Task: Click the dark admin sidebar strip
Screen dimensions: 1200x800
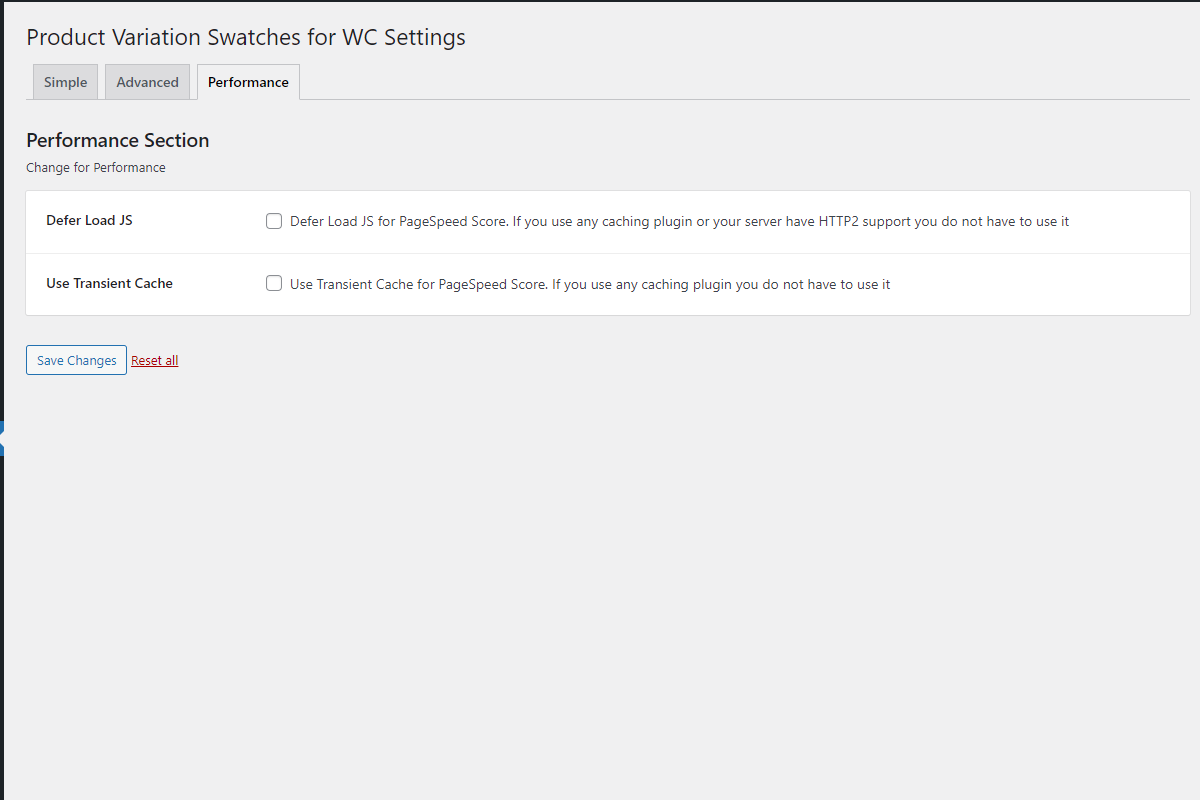Action: (x=2, y=400)
